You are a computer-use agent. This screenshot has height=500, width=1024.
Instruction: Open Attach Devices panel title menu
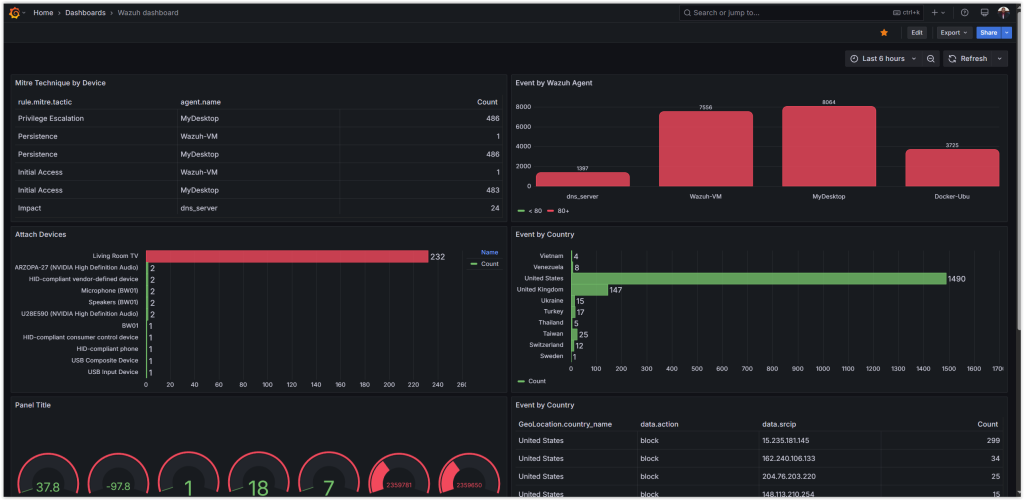40,234
